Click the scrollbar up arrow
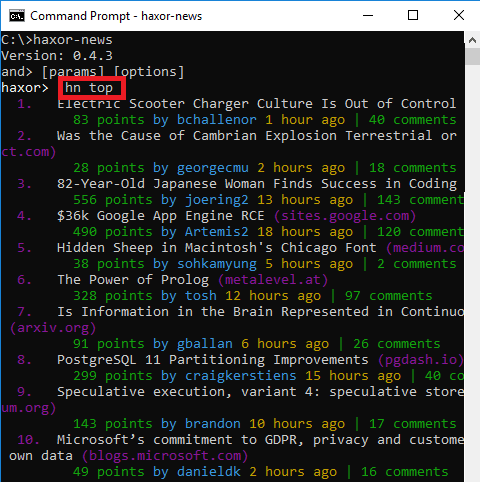The width and height of the screenshot is (480, 482). click(472, 40)
